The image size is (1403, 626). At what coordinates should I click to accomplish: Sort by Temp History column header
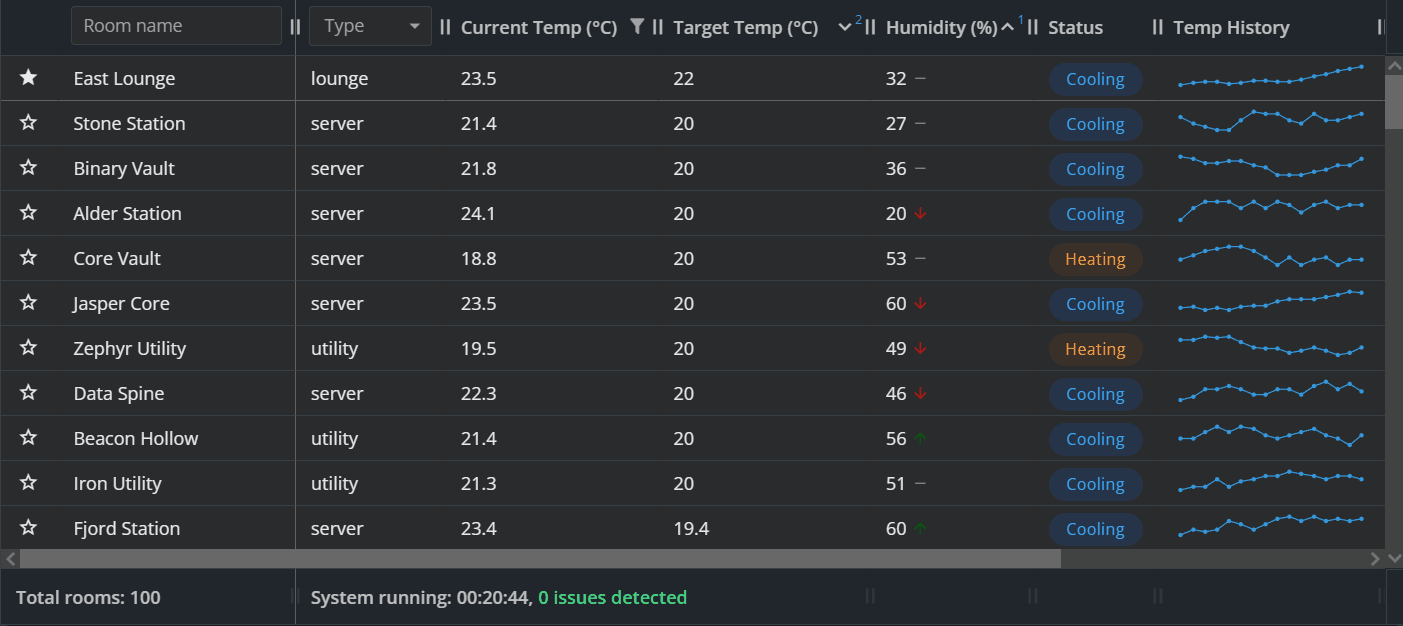click(x=1231, y=28)
